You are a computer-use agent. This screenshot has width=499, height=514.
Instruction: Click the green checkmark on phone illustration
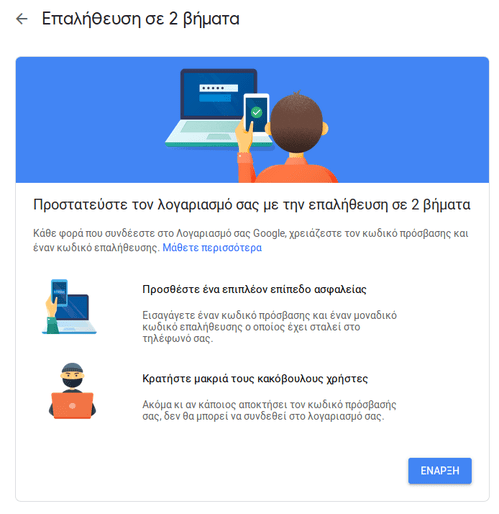tap(256, 112)
